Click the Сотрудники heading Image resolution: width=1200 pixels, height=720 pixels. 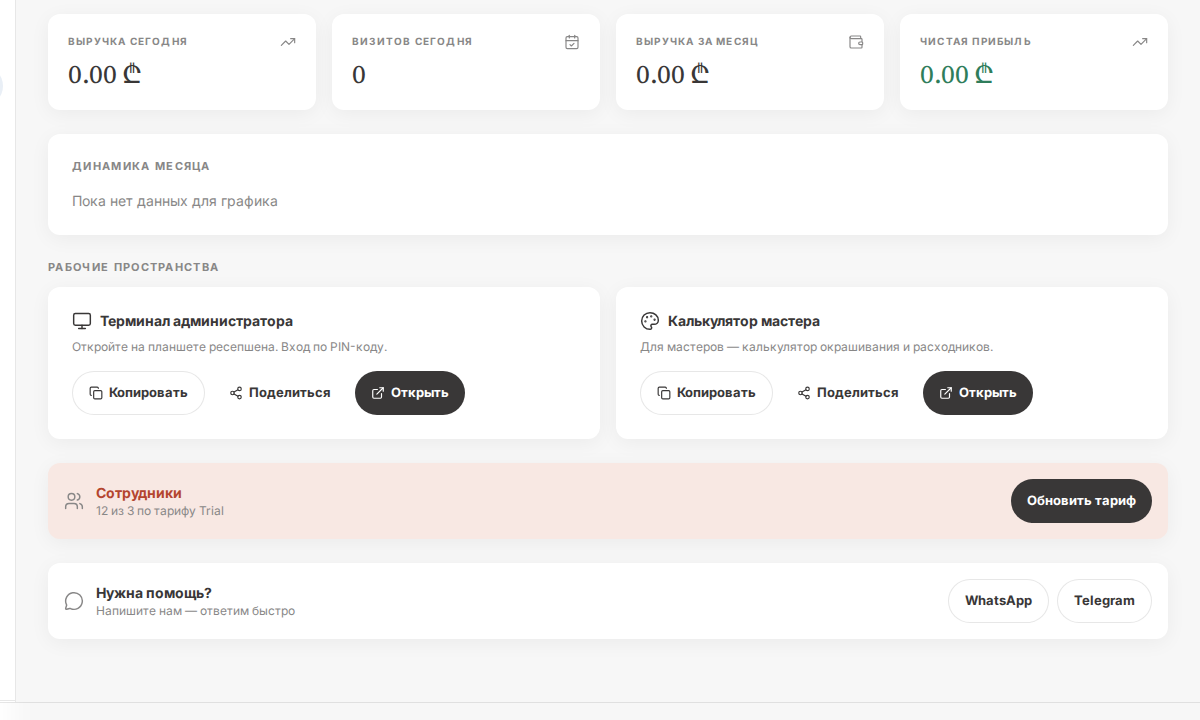139,493
